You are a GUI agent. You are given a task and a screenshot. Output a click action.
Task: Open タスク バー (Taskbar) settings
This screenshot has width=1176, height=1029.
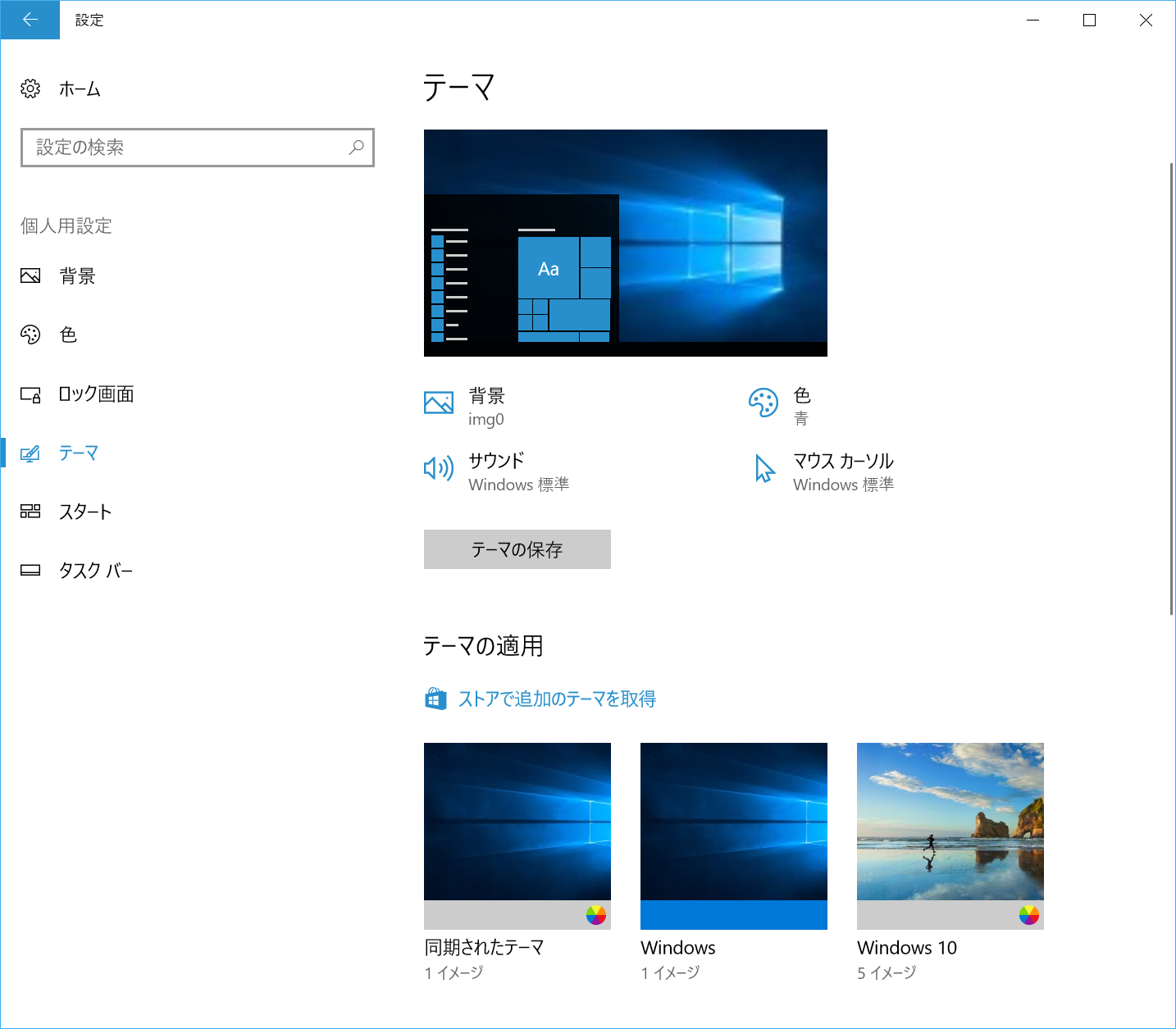[97, 570]
